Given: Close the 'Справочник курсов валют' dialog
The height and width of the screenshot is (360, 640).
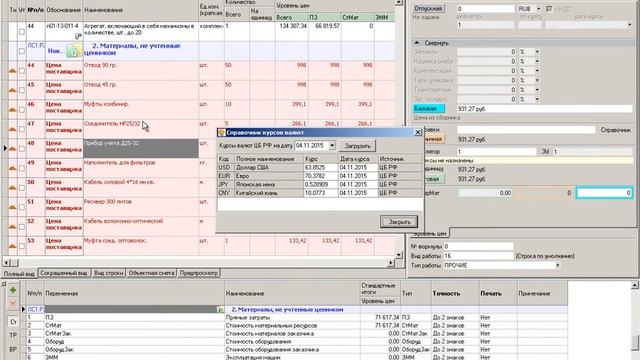Looking at the screenshot, I should click(x=418, y=132).
